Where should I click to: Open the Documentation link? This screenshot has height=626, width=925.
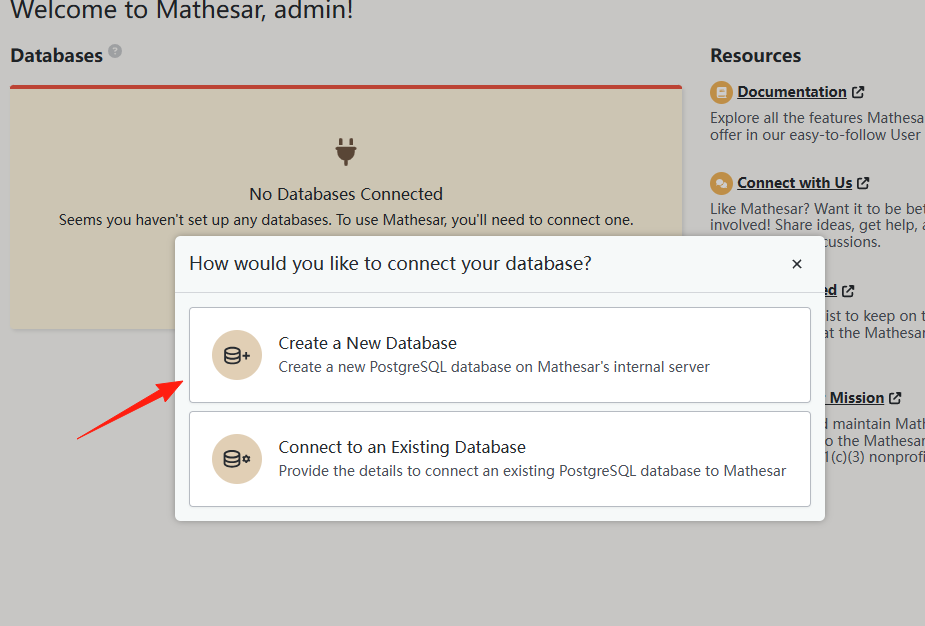tap(792, 92)
